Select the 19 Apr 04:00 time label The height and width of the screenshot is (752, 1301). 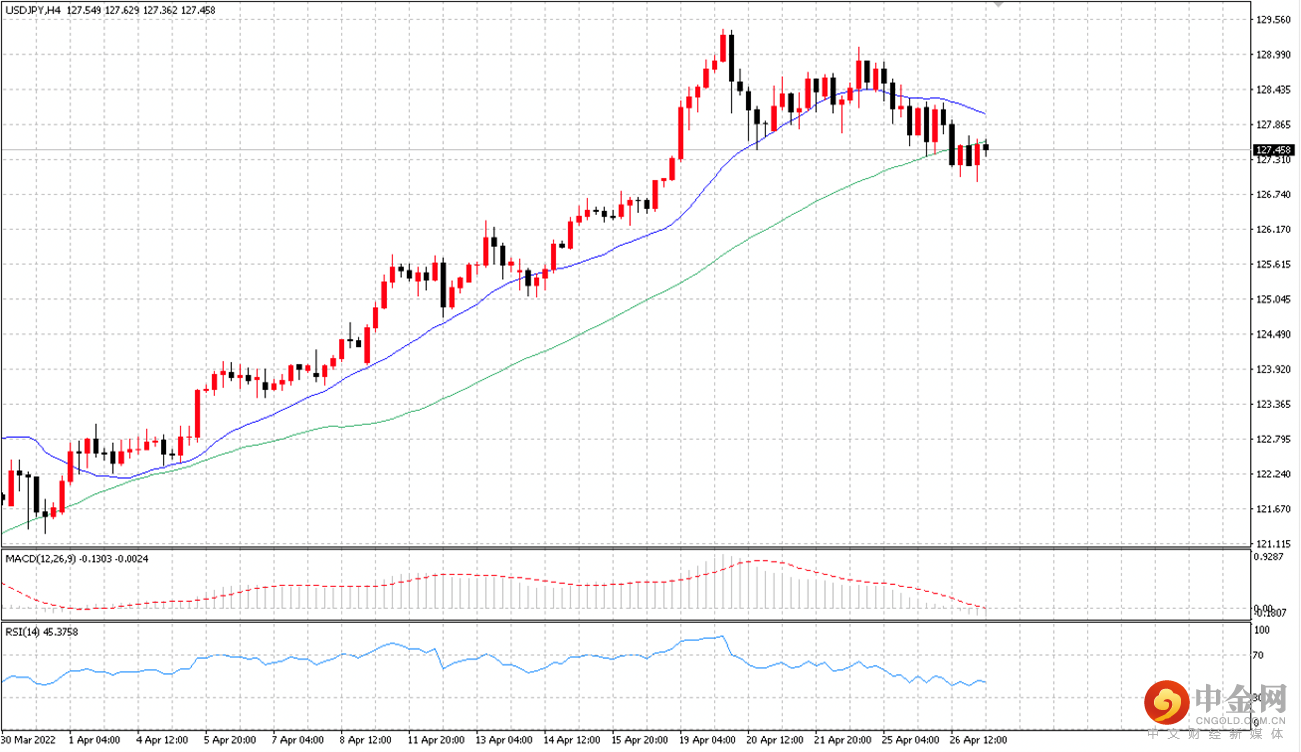(x=706, y=741)
